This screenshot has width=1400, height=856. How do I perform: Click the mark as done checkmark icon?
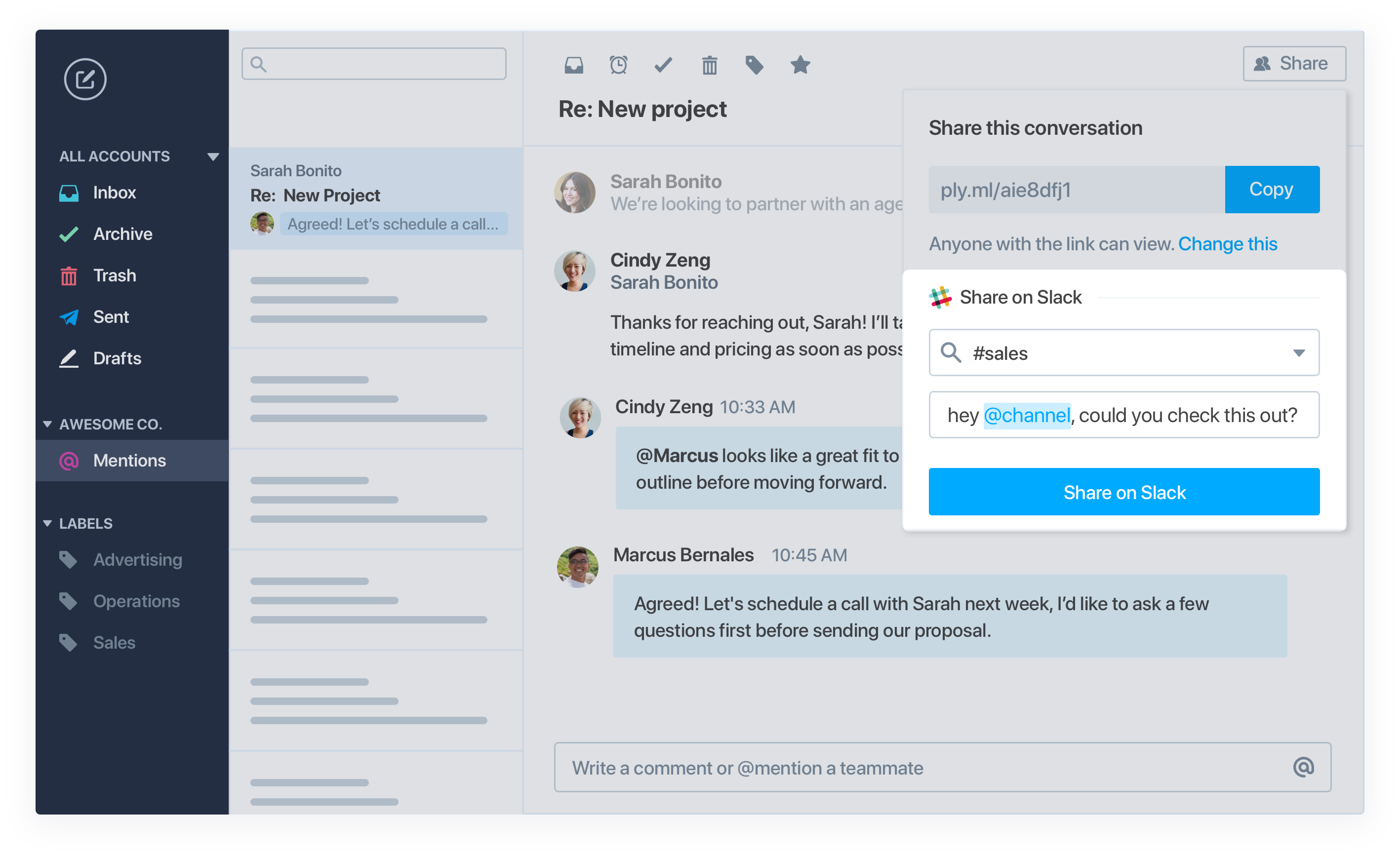click(x=662, y=65)
